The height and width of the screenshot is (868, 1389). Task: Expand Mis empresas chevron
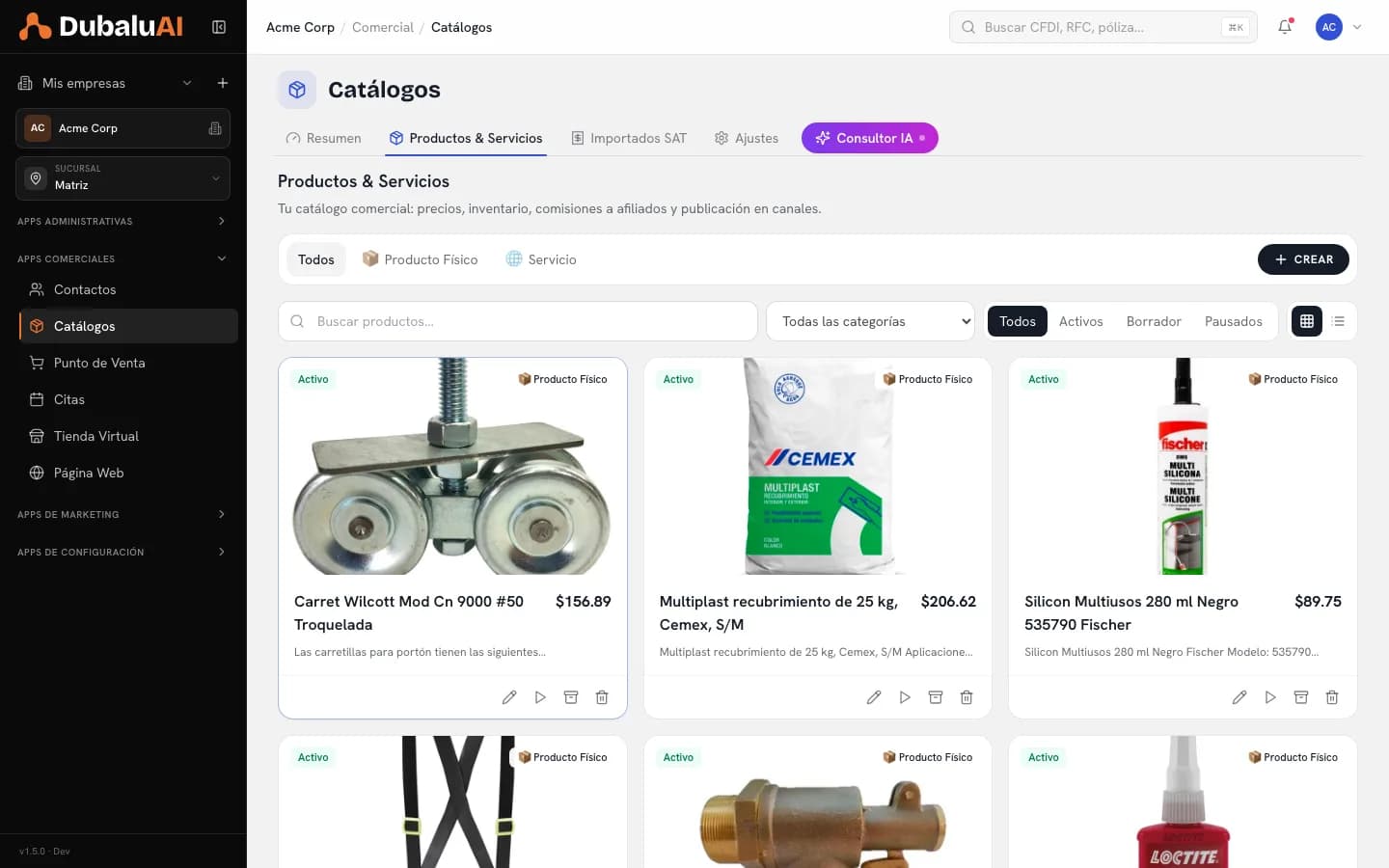coord(187,83)
